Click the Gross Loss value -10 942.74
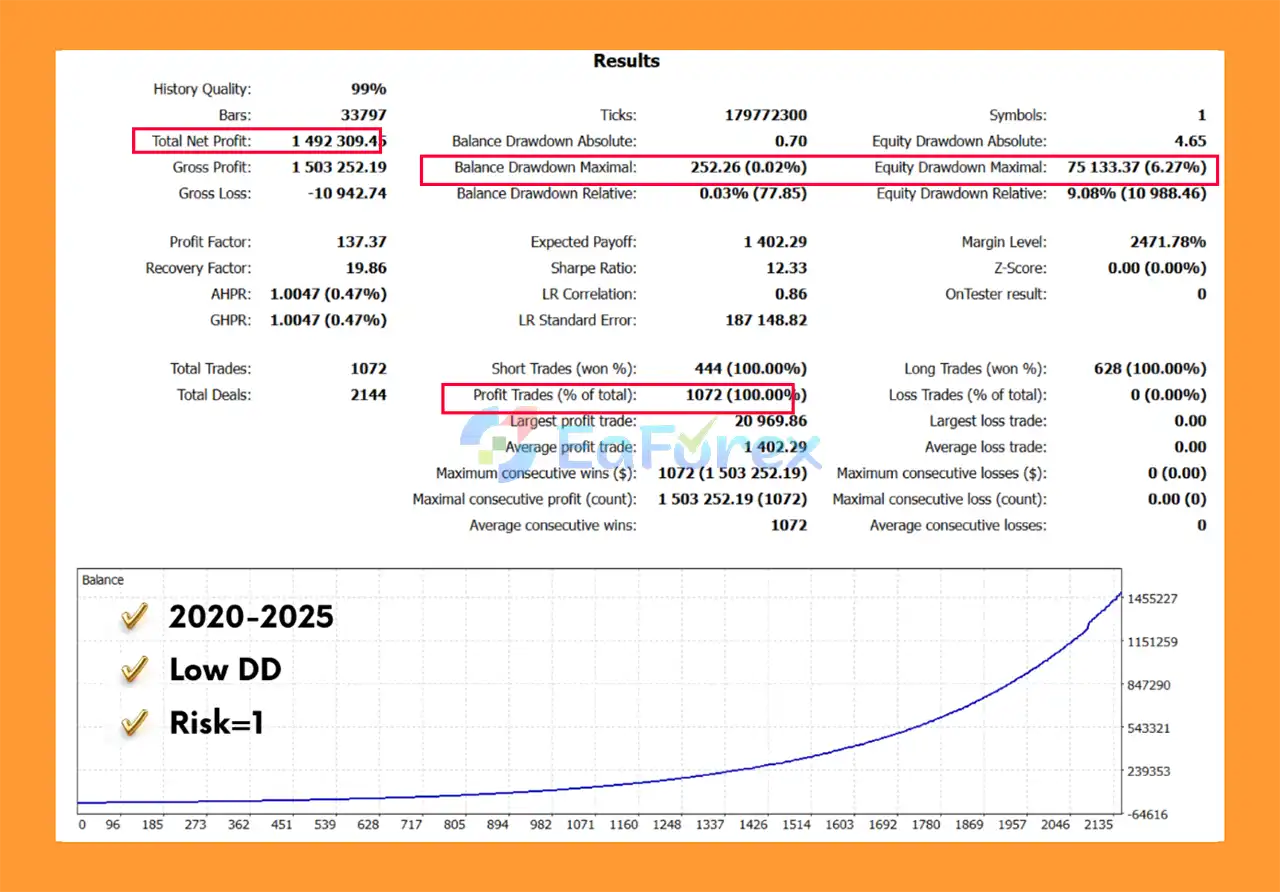This screenshot has width=1280, height=892. [347, 194]
